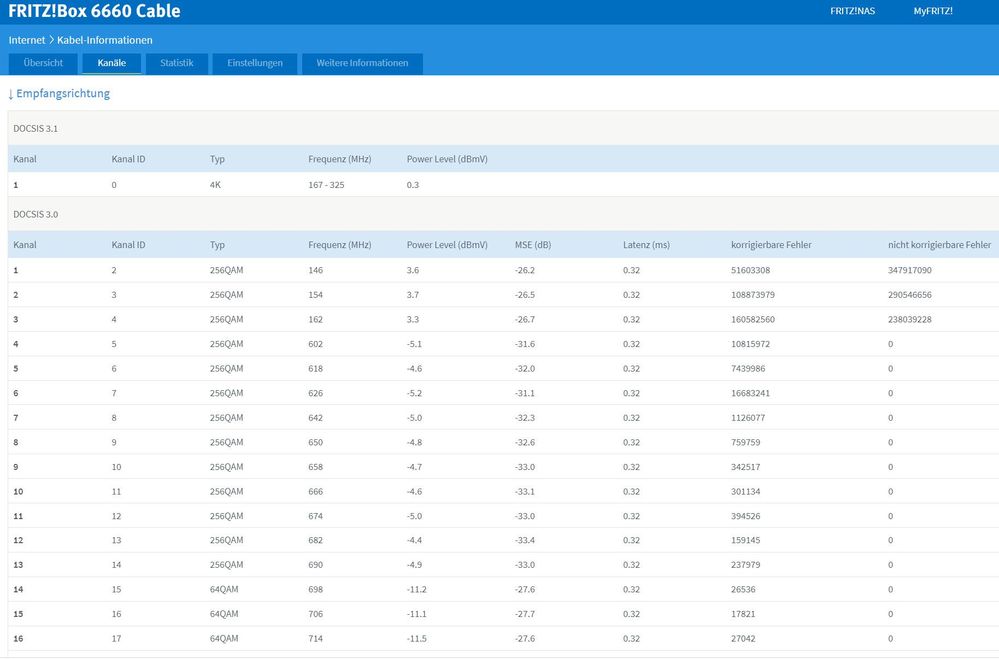999x659 pixels.
Task: Click the Empfangsrichtung down-arrow heading
Action: coord(59,94)
